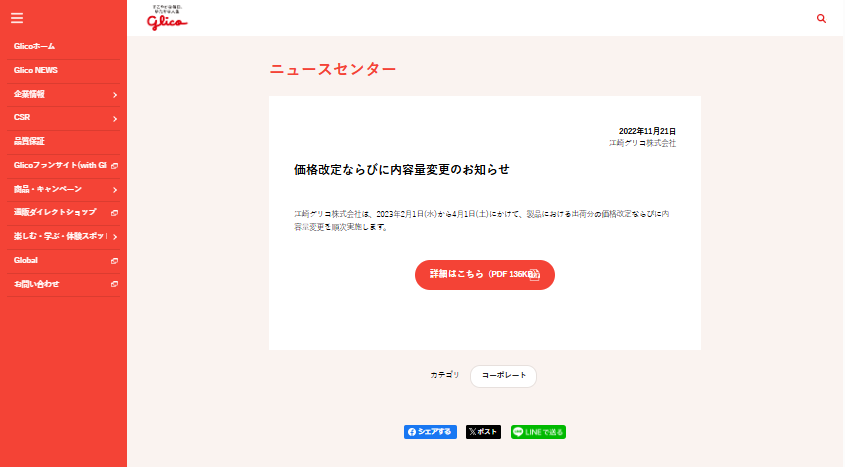Viewport: 845px width, 467px height.
Task: Click external link icon beside Global
Action: (115, 261)
